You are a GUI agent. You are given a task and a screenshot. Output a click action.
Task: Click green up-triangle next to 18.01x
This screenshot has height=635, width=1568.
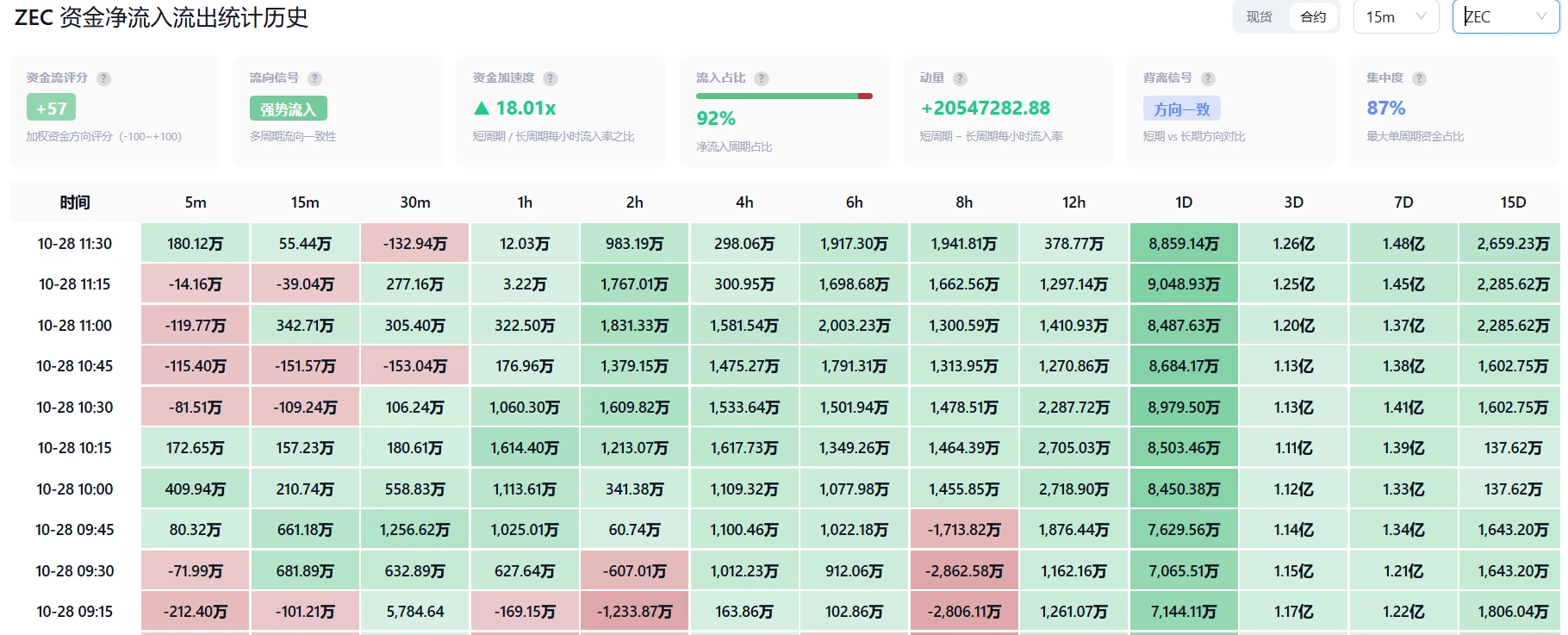coord(482,108)
